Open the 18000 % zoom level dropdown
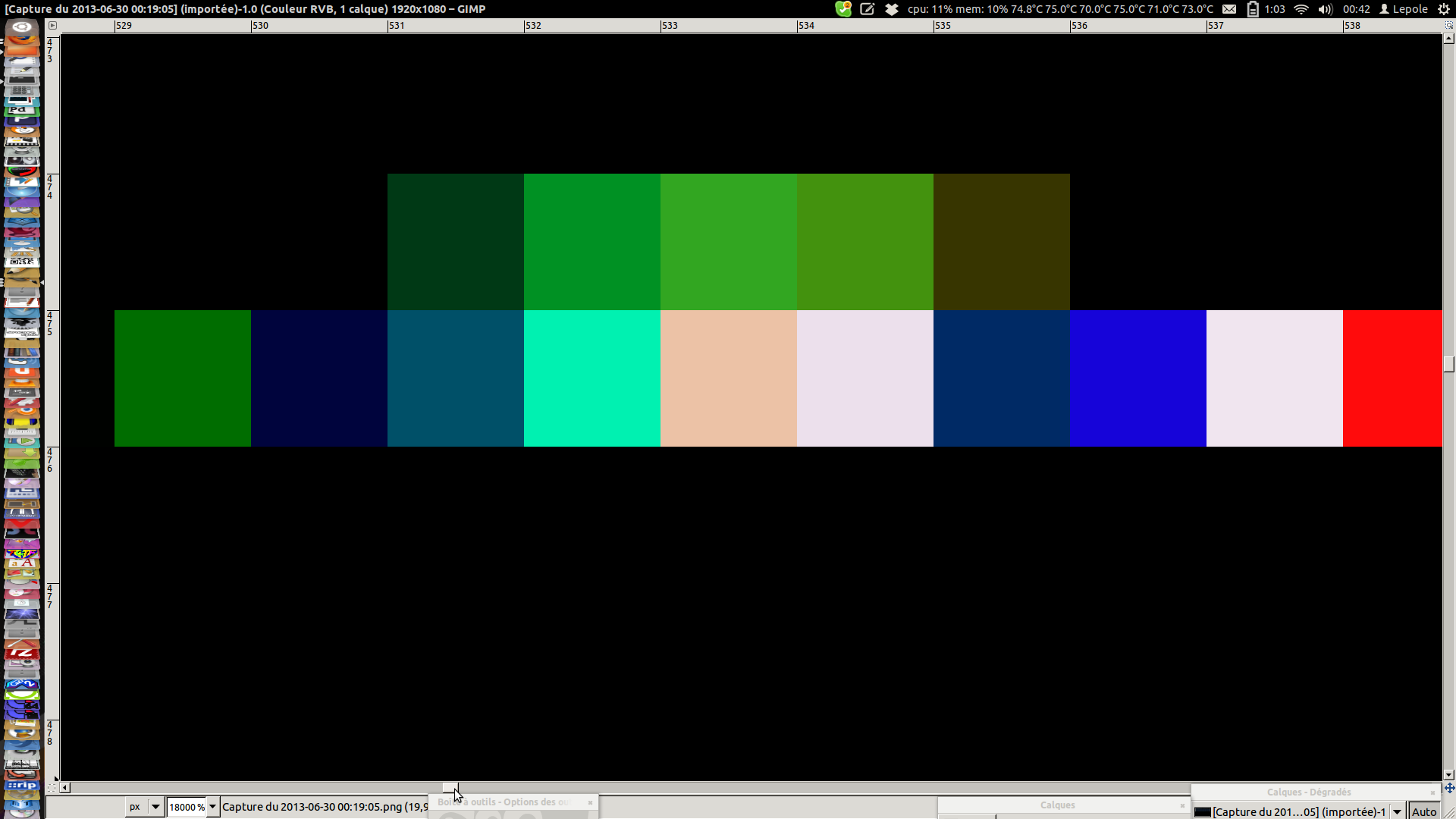Image resolution: width=1456 pixels, height=819 pixels. point(213,807)
